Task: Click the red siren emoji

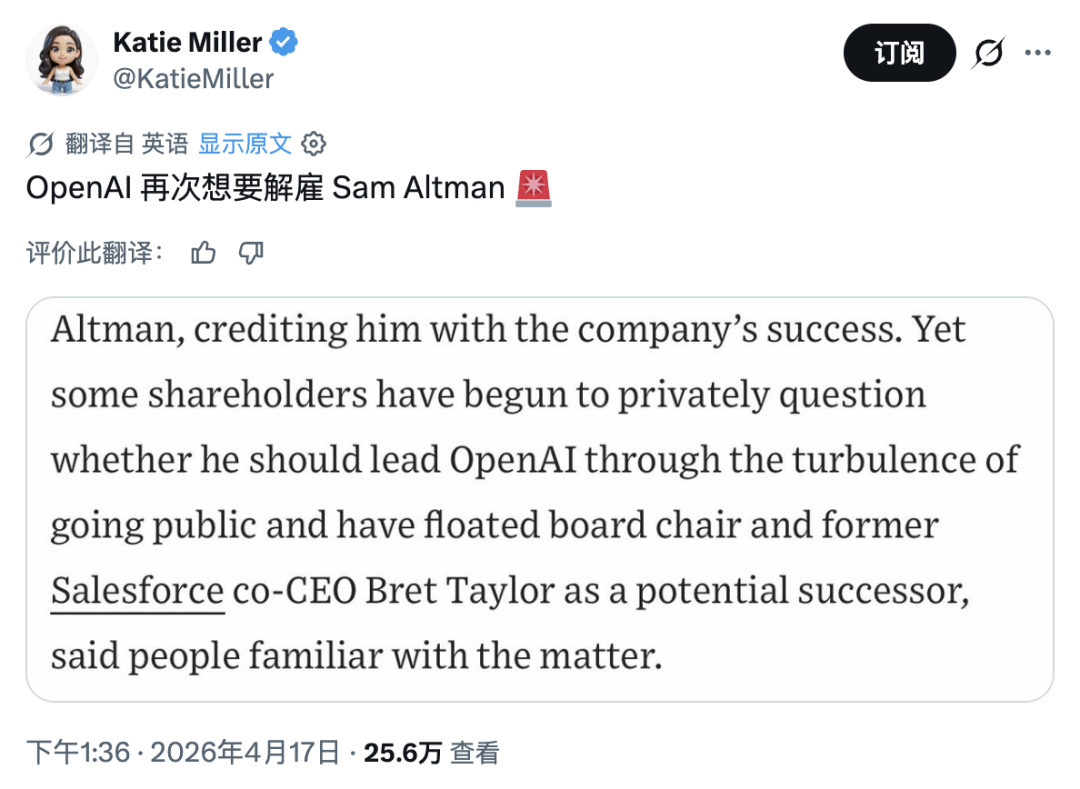Action: tap(533, 188)
